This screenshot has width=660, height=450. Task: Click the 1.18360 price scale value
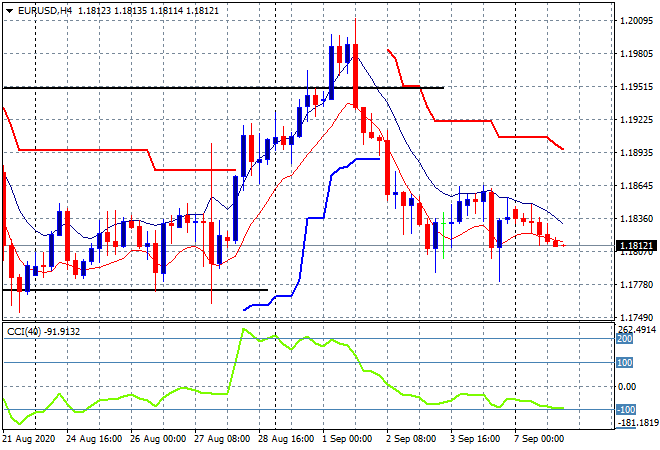tap(636, 218)
